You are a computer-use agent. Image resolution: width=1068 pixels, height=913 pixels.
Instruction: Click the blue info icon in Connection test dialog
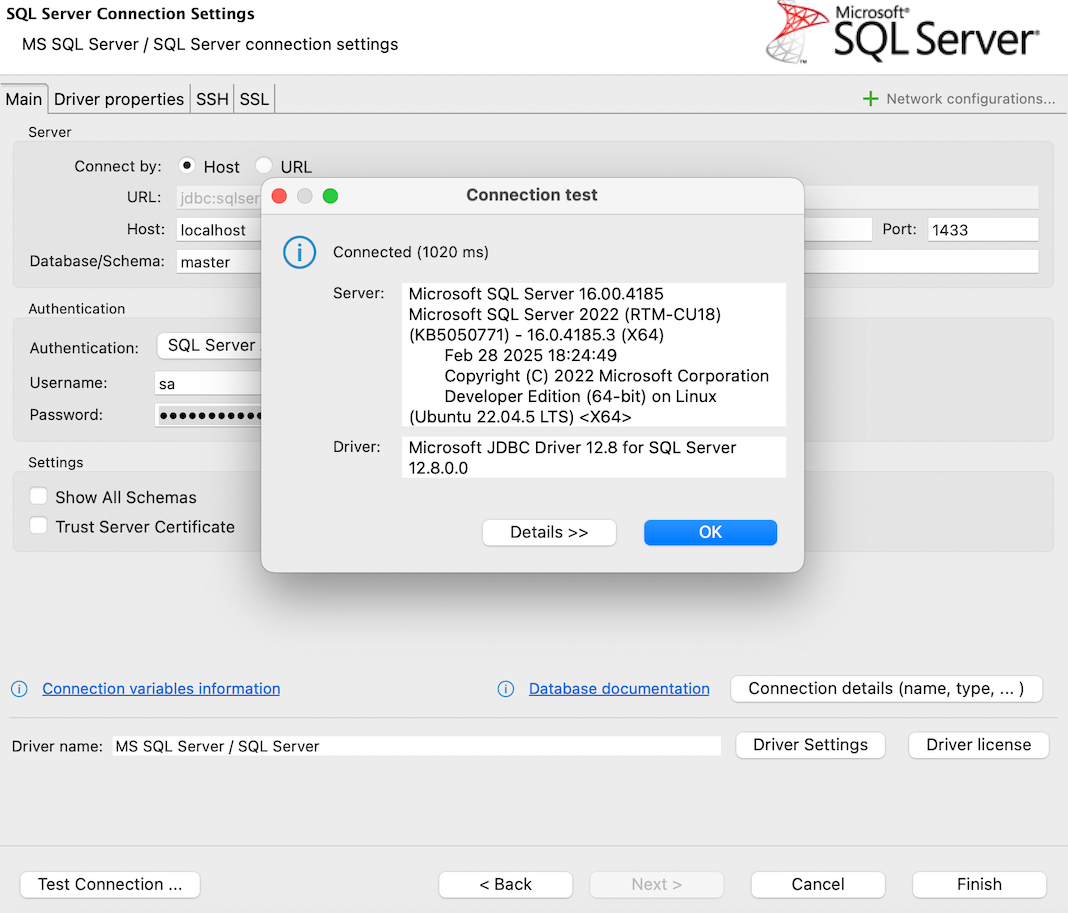(300, 253)
